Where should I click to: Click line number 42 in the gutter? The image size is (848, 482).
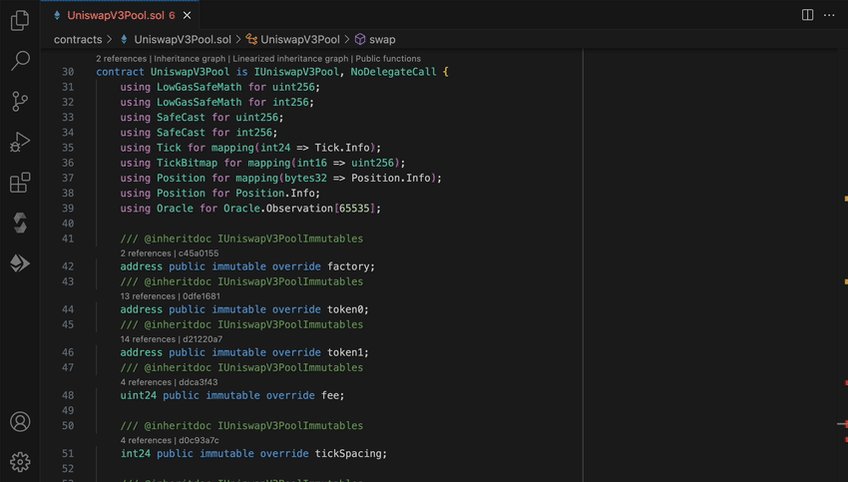pos(68,266)
